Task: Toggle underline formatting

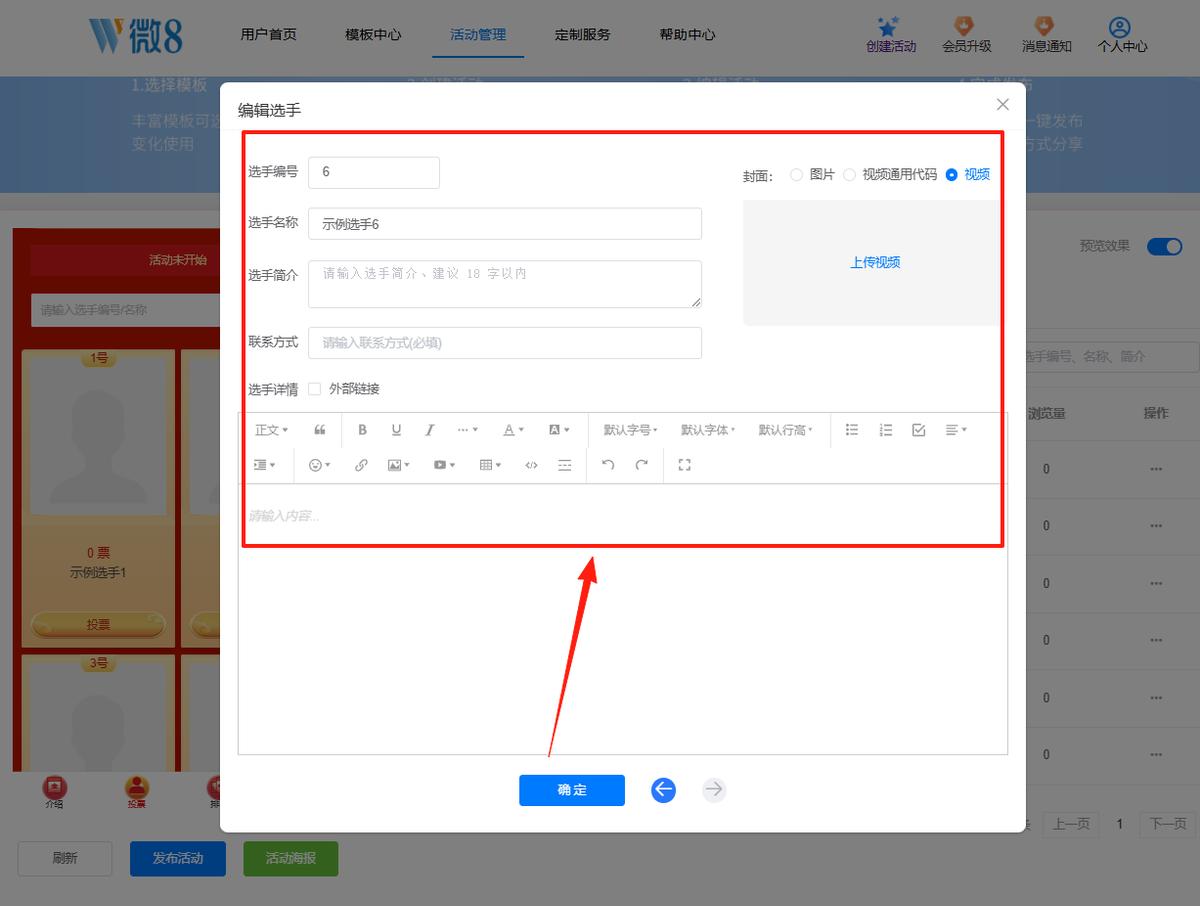Action: (396, 430)
